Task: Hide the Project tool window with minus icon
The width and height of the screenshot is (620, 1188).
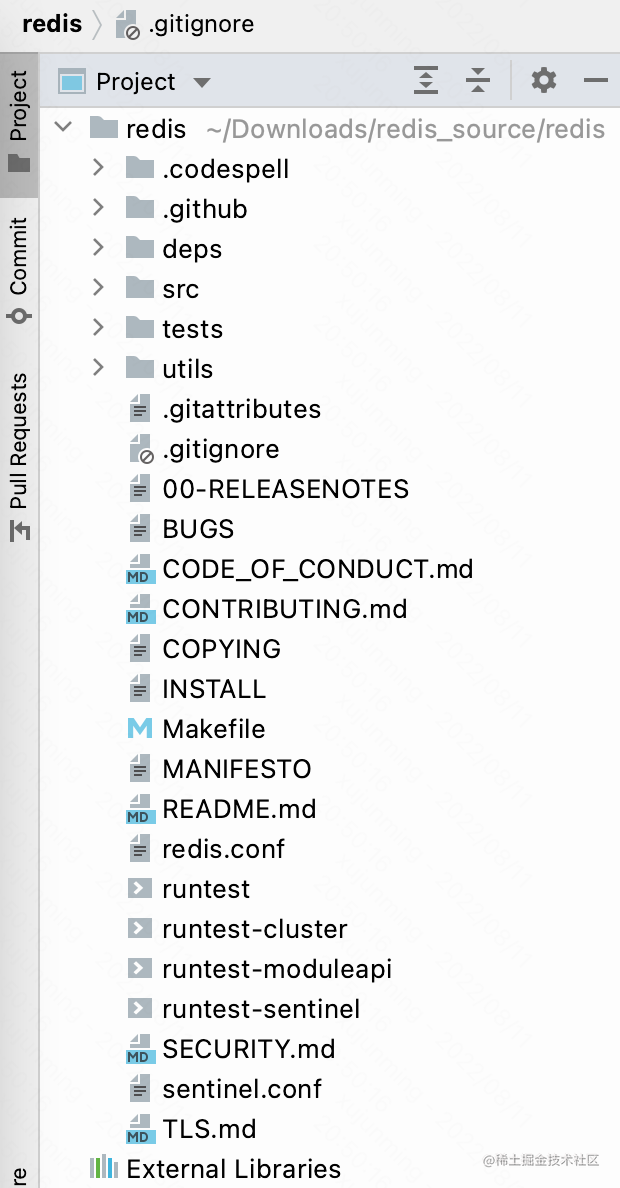Action: click(596, 80)
